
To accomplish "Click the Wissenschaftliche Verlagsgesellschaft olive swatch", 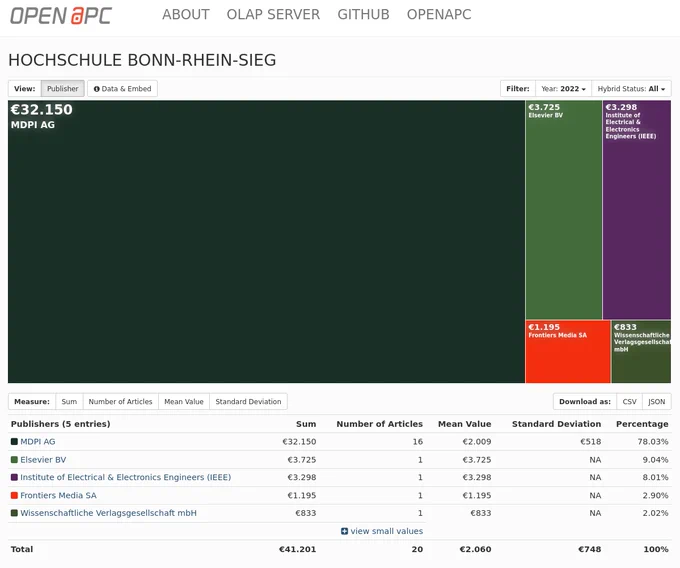I will pos(14,513).
